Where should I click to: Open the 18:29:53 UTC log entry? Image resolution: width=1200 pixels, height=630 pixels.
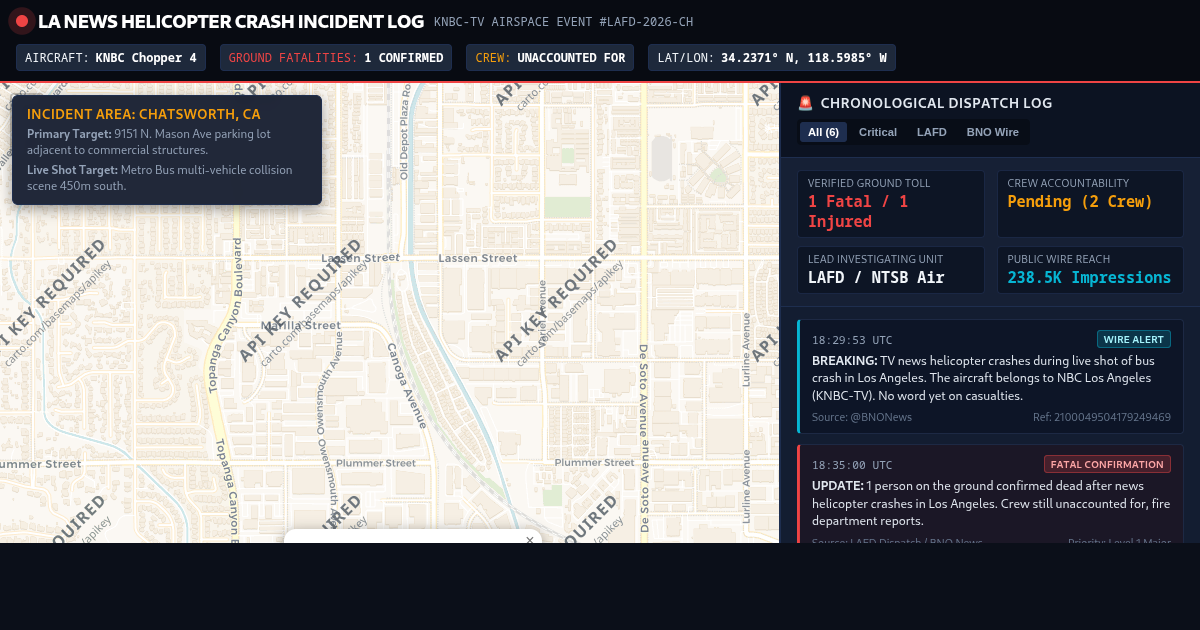click(990, 377)
